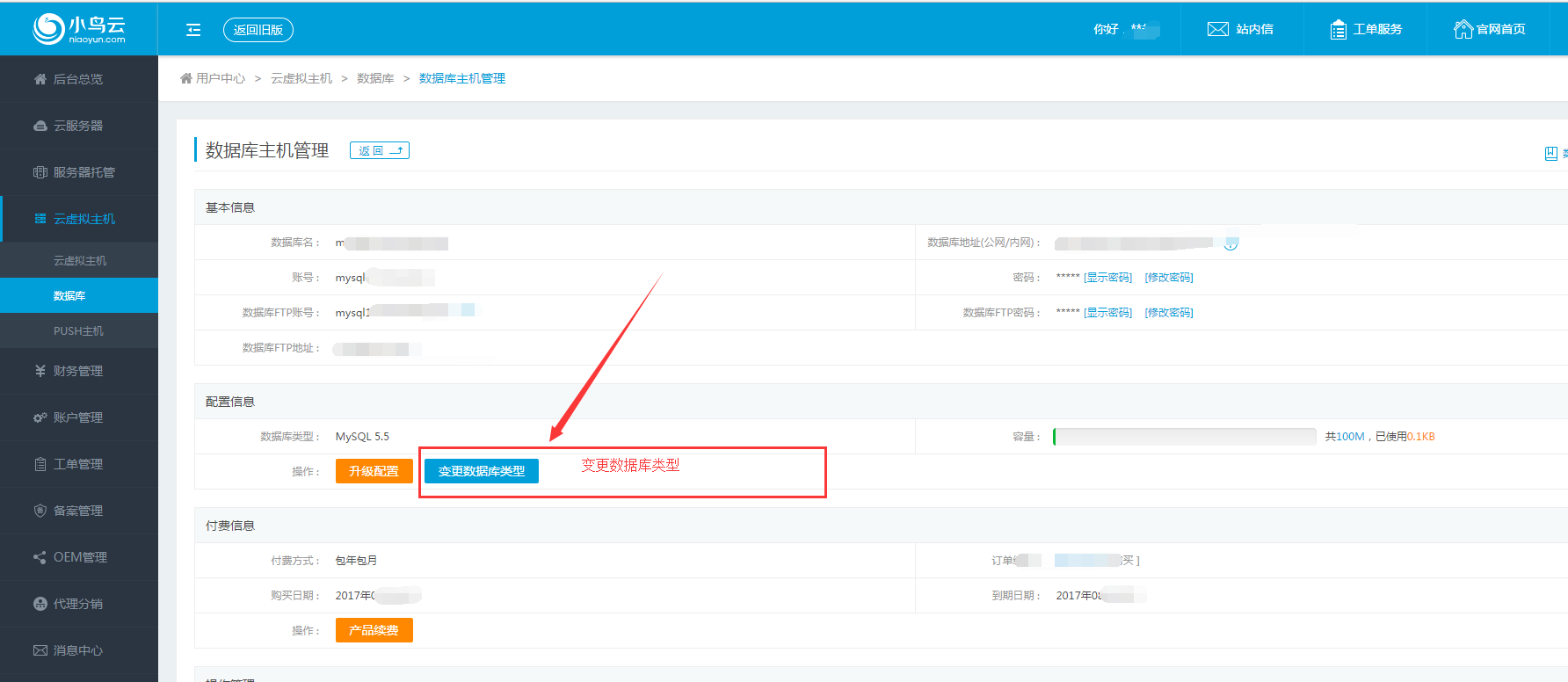1568x682 pixels.
Task: Click 消息中心 envelope icon in sidebar
Action: tap(40, 650)
